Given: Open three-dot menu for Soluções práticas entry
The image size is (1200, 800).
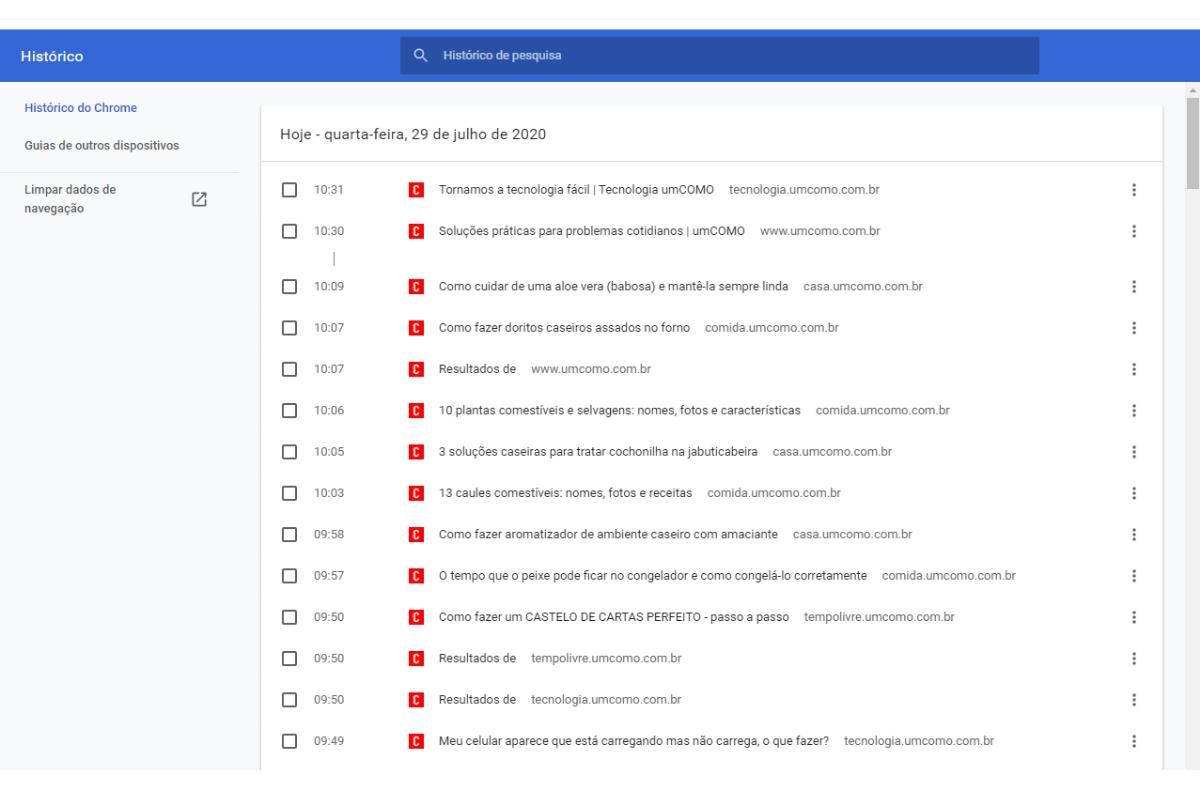Looking at the screenshot, I should coord(1133,231).
